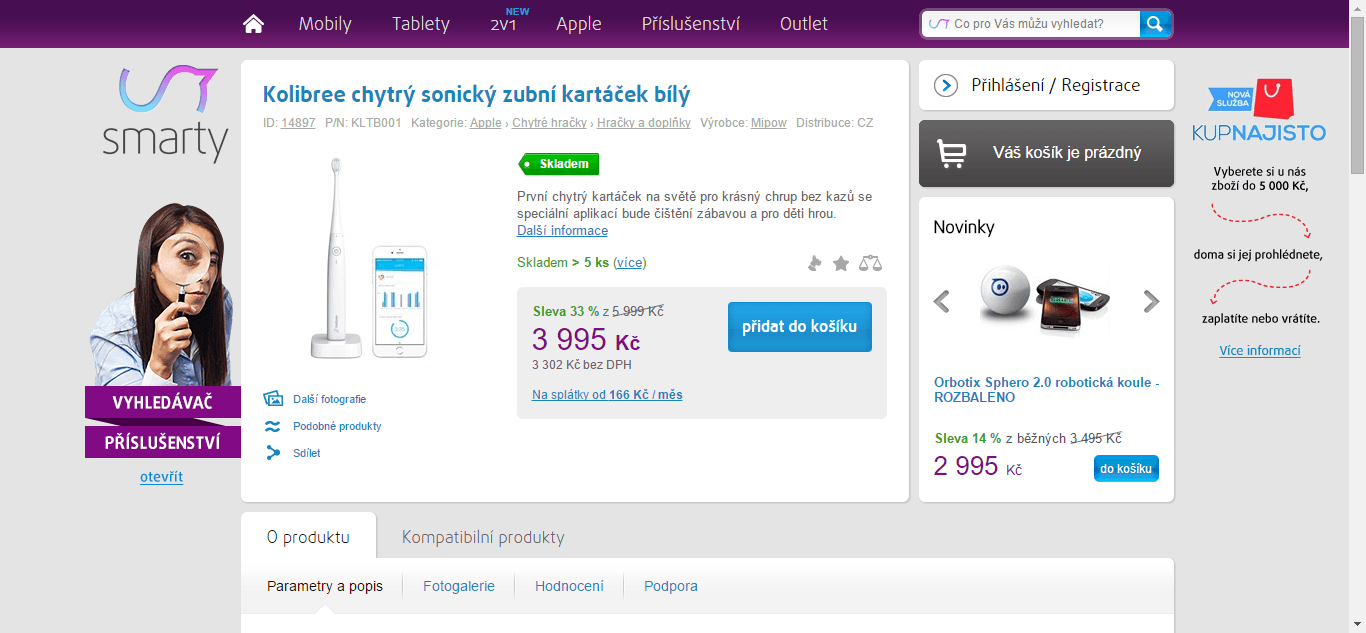Click Podobné produkty link

[337, 426]
